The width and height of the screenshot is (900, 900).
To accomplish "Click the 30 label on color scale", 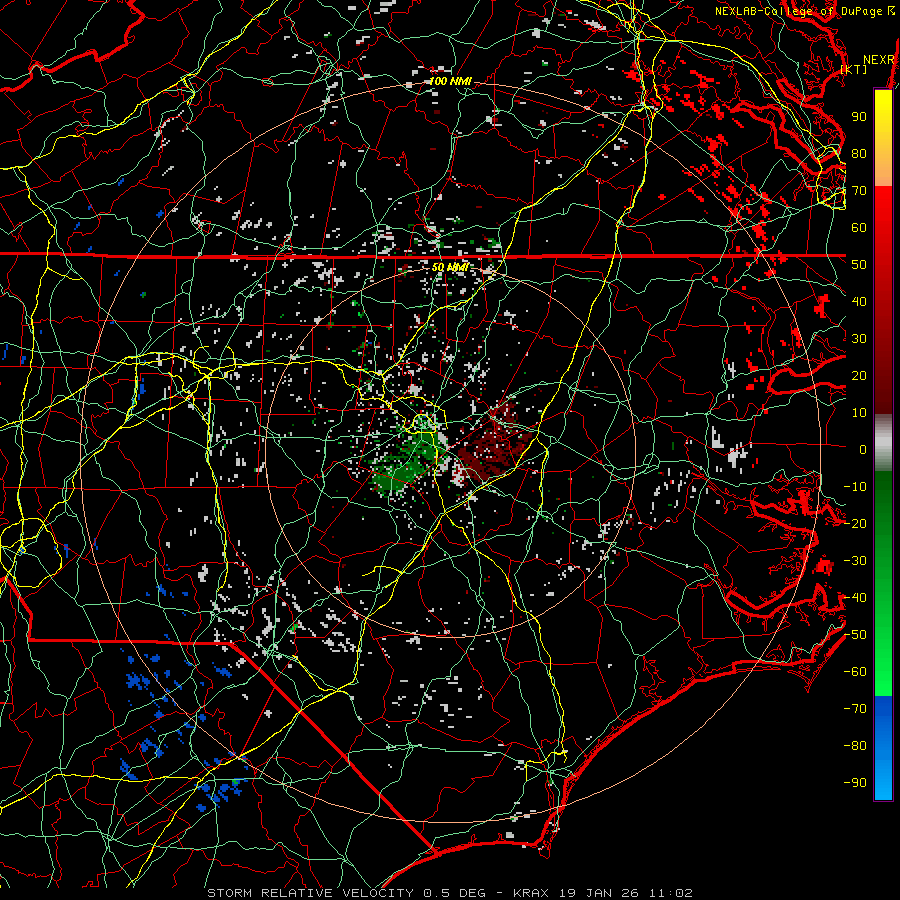I will pyautogui.click(x=859, y=339).
